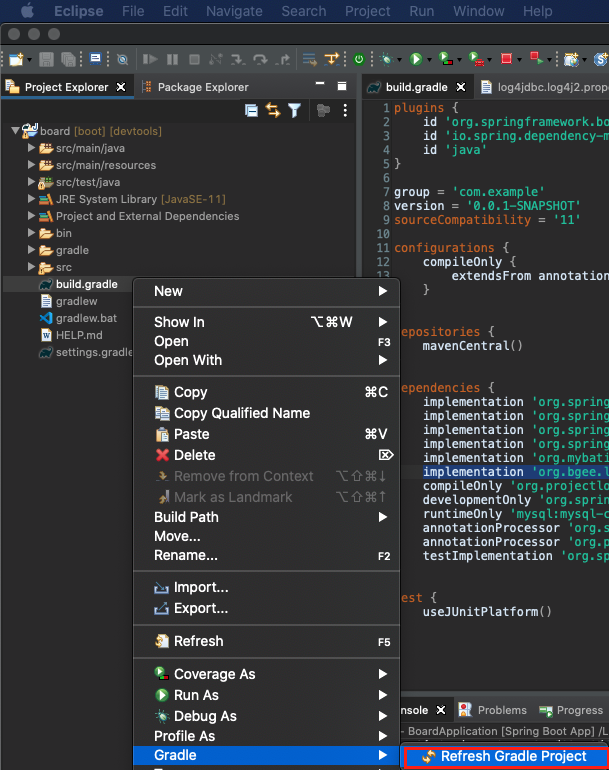Open the Problems tab
Image resolution: width=609 pixels, height=770 pixels.
[x=493, y=710]
